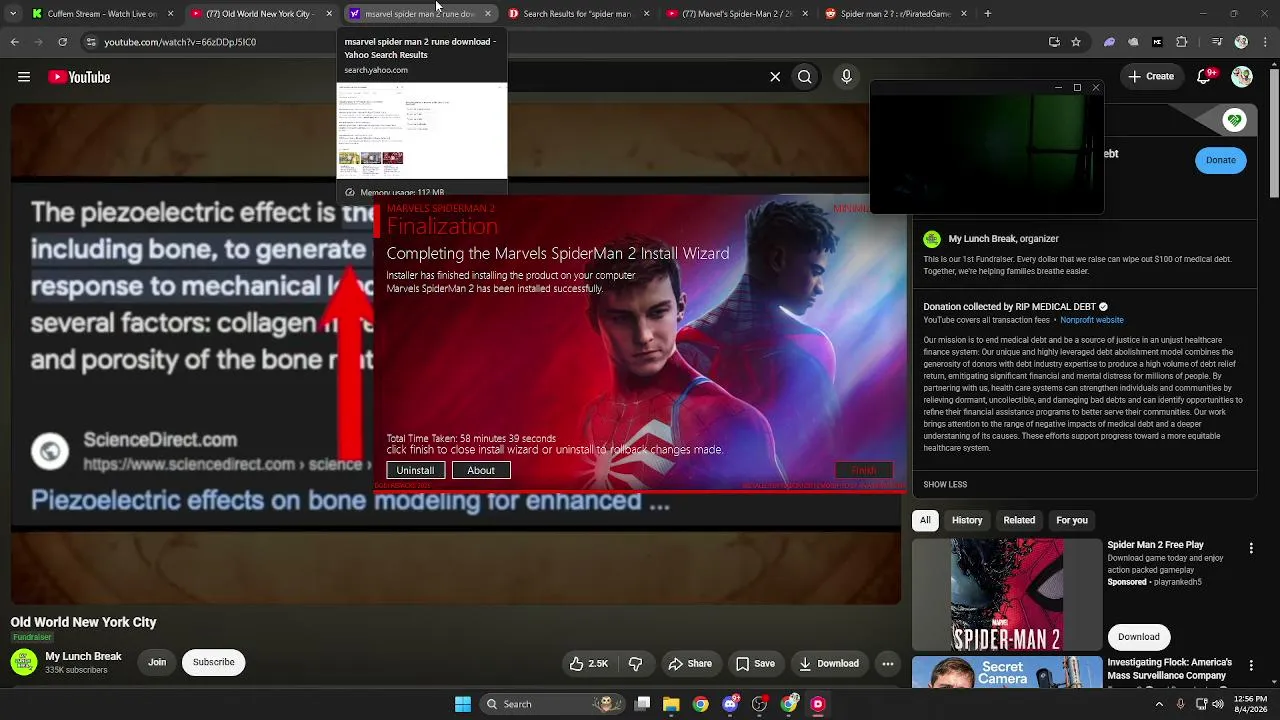Save the video to a playlist

tap(755, 663)
